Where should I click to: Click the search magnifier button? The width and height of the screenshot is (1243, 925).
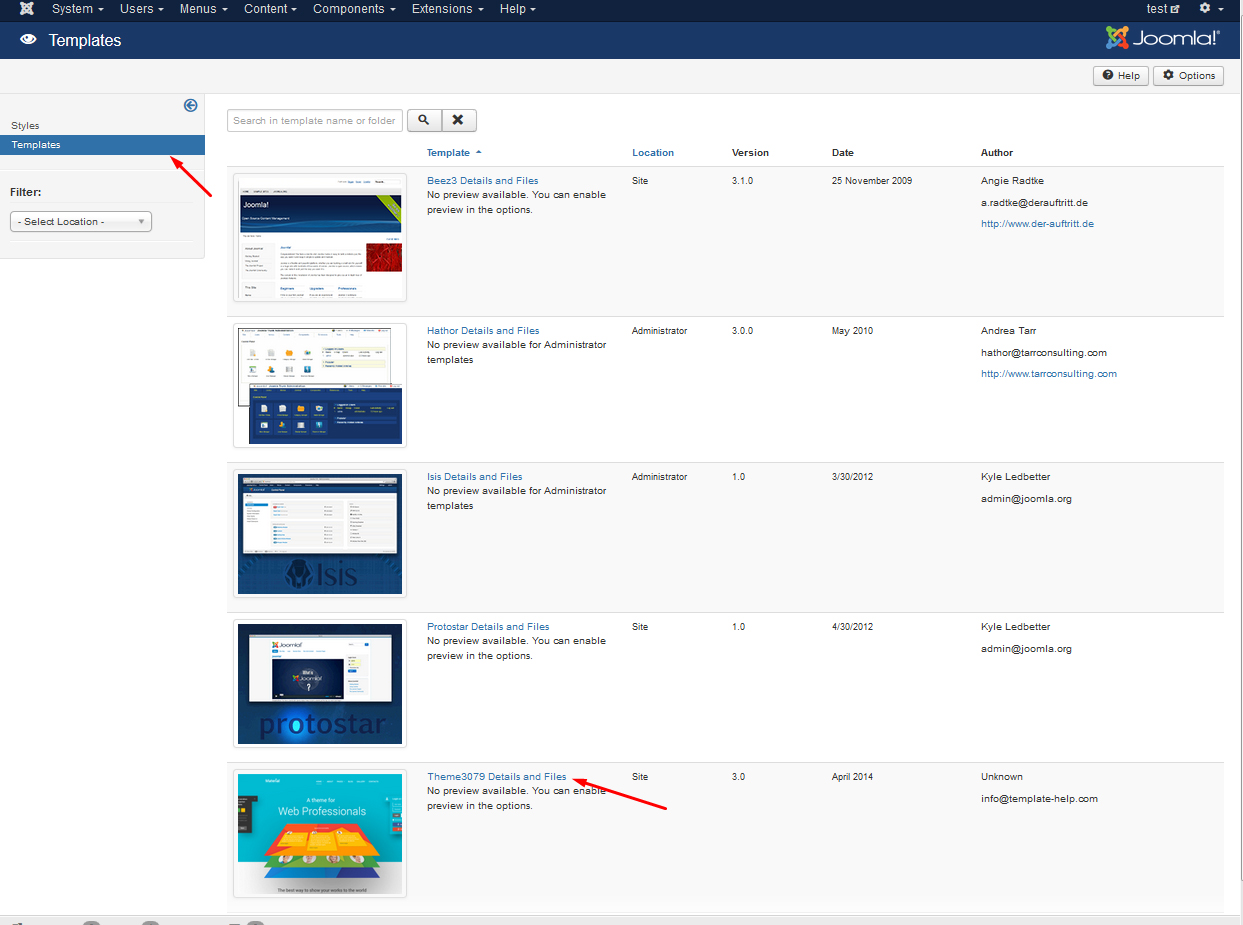pyautogui.click(x=424, y=120)
